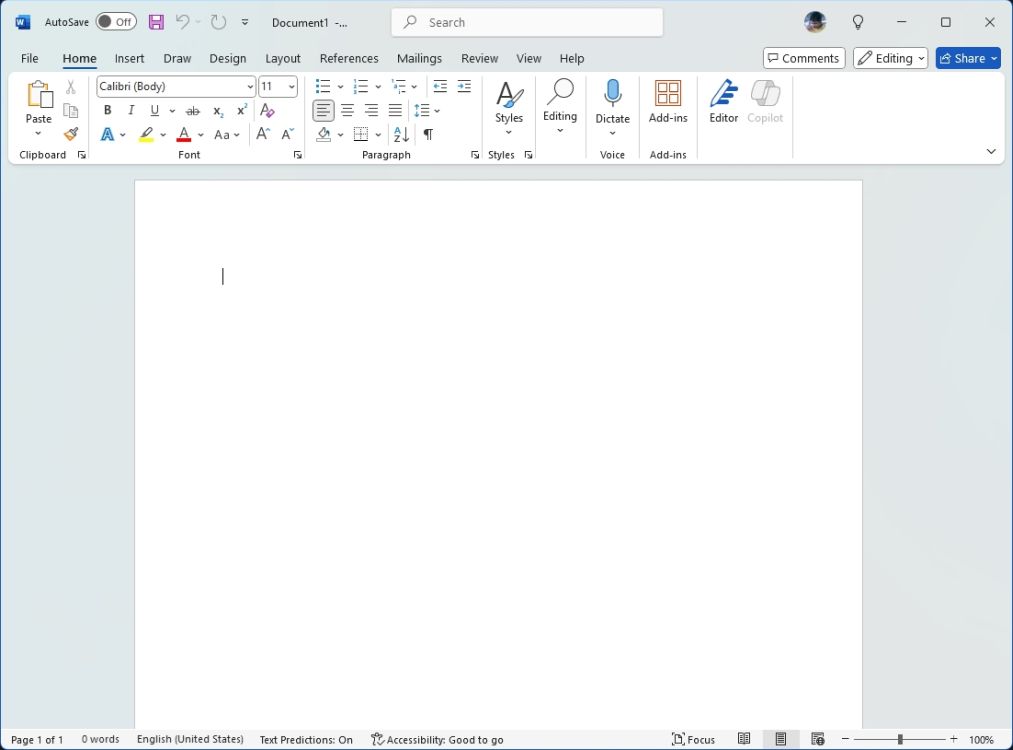Select Align Right paragraph alignment

(x=371, y=110)
